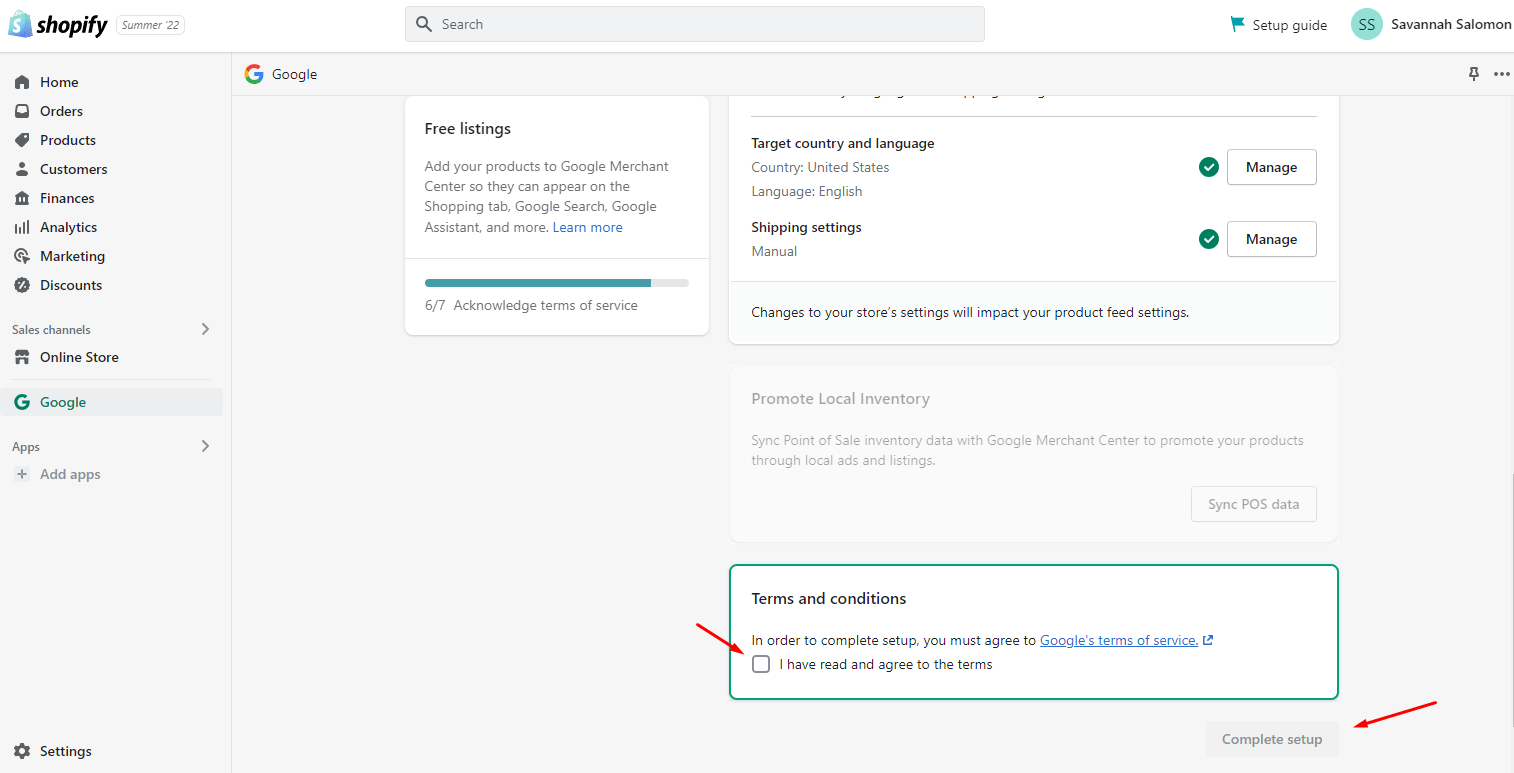Click the Setup guide flag icon

1237,24
